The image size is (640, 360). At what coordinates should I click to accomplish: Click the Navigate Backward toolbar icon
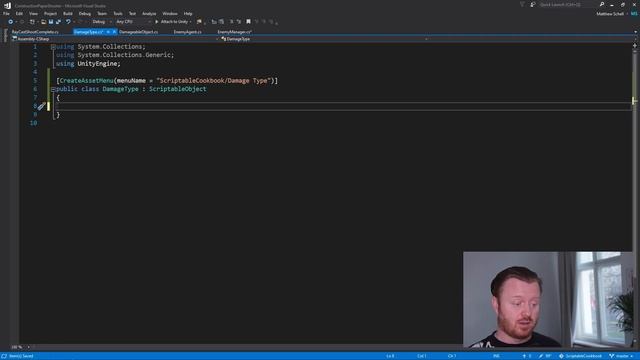(x=11, y=22)
